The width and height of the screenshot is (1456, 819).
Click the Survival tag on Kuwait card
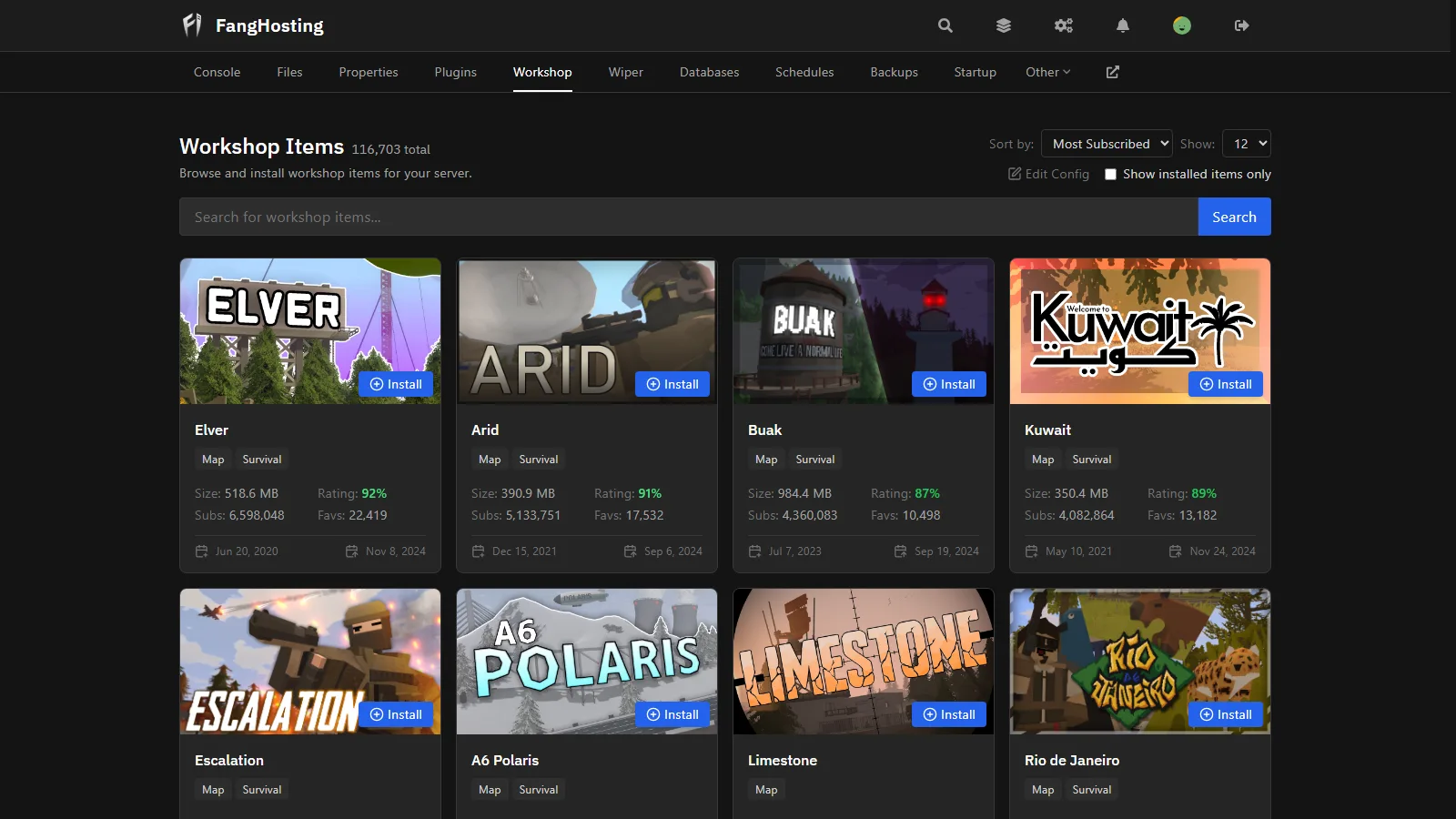point(1092,460)
